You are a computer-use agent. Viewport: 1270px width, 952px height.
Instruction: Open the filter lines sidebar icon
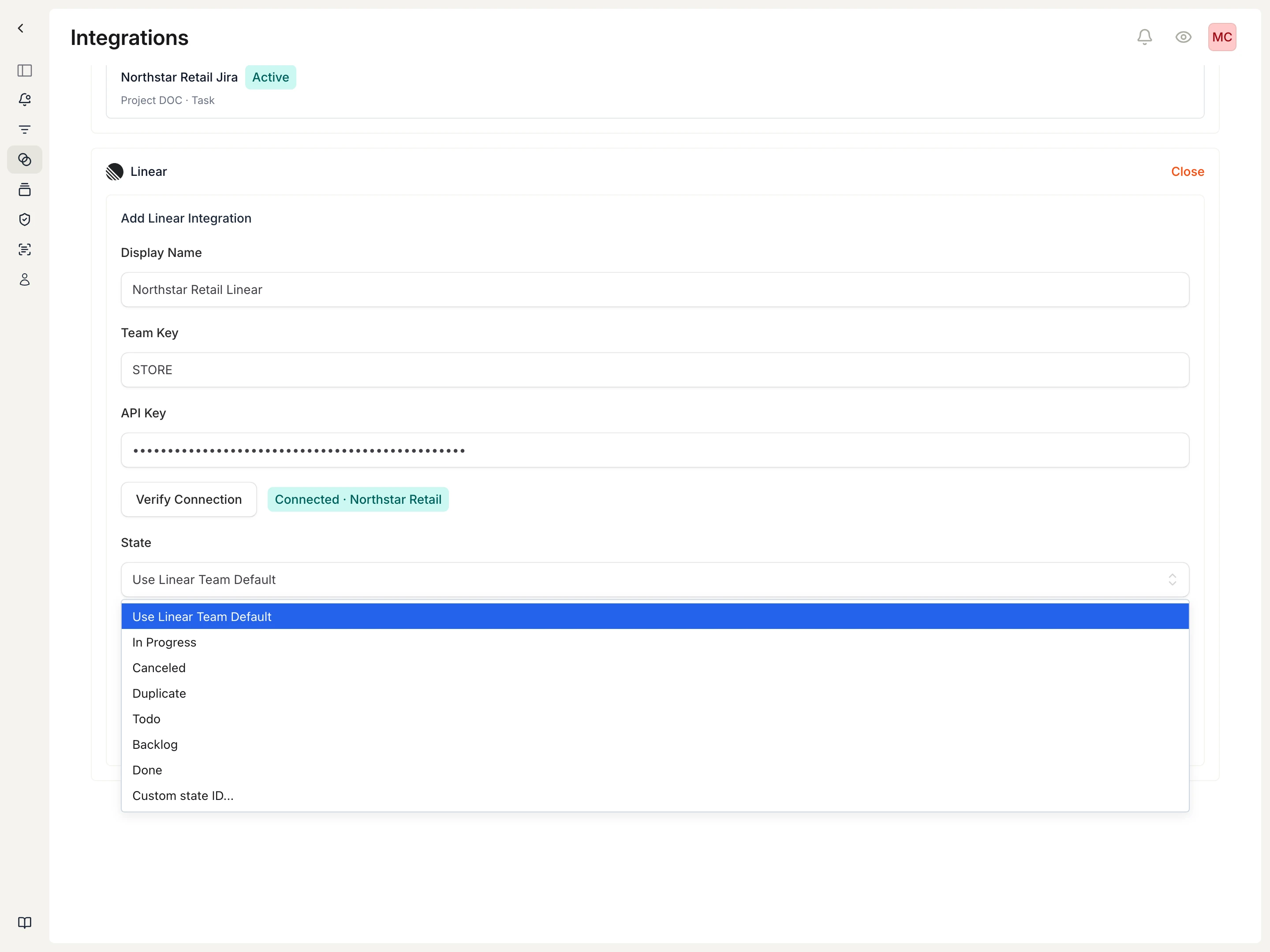[x=25, y=130]
